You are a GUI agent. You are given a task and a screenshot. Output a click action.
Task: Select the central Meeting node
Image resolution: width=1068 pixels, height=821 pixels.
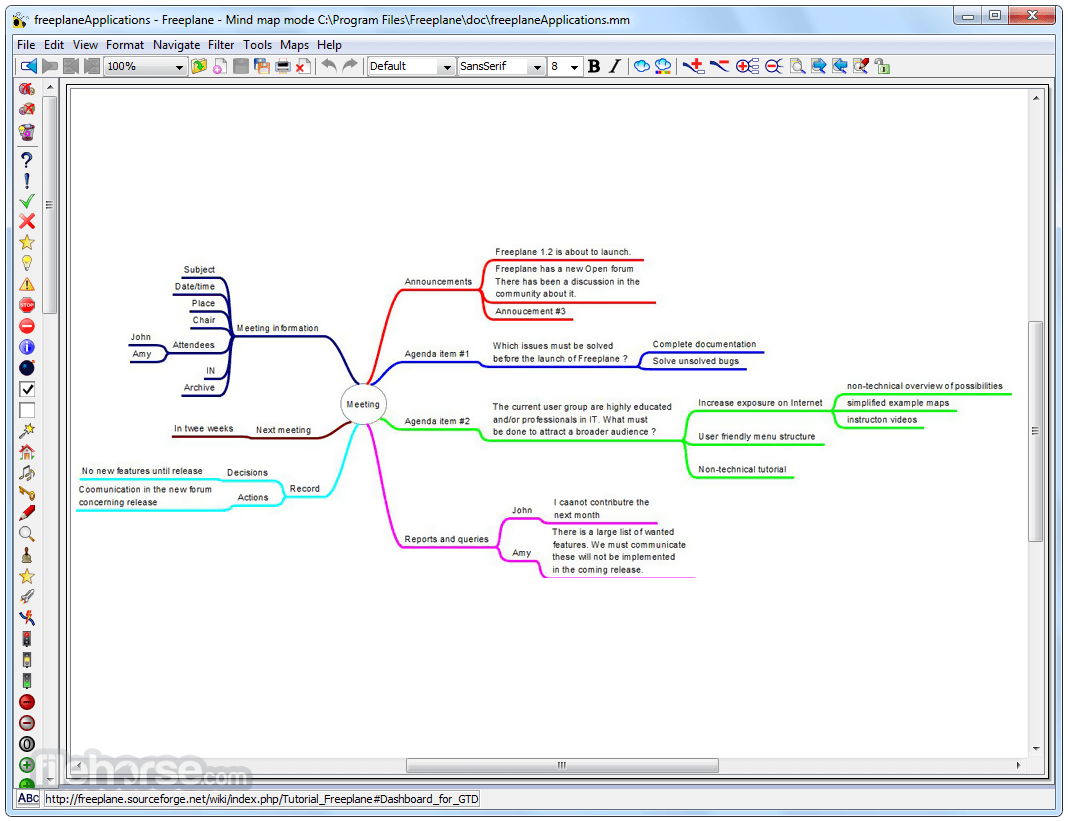[x=363, y=404]
